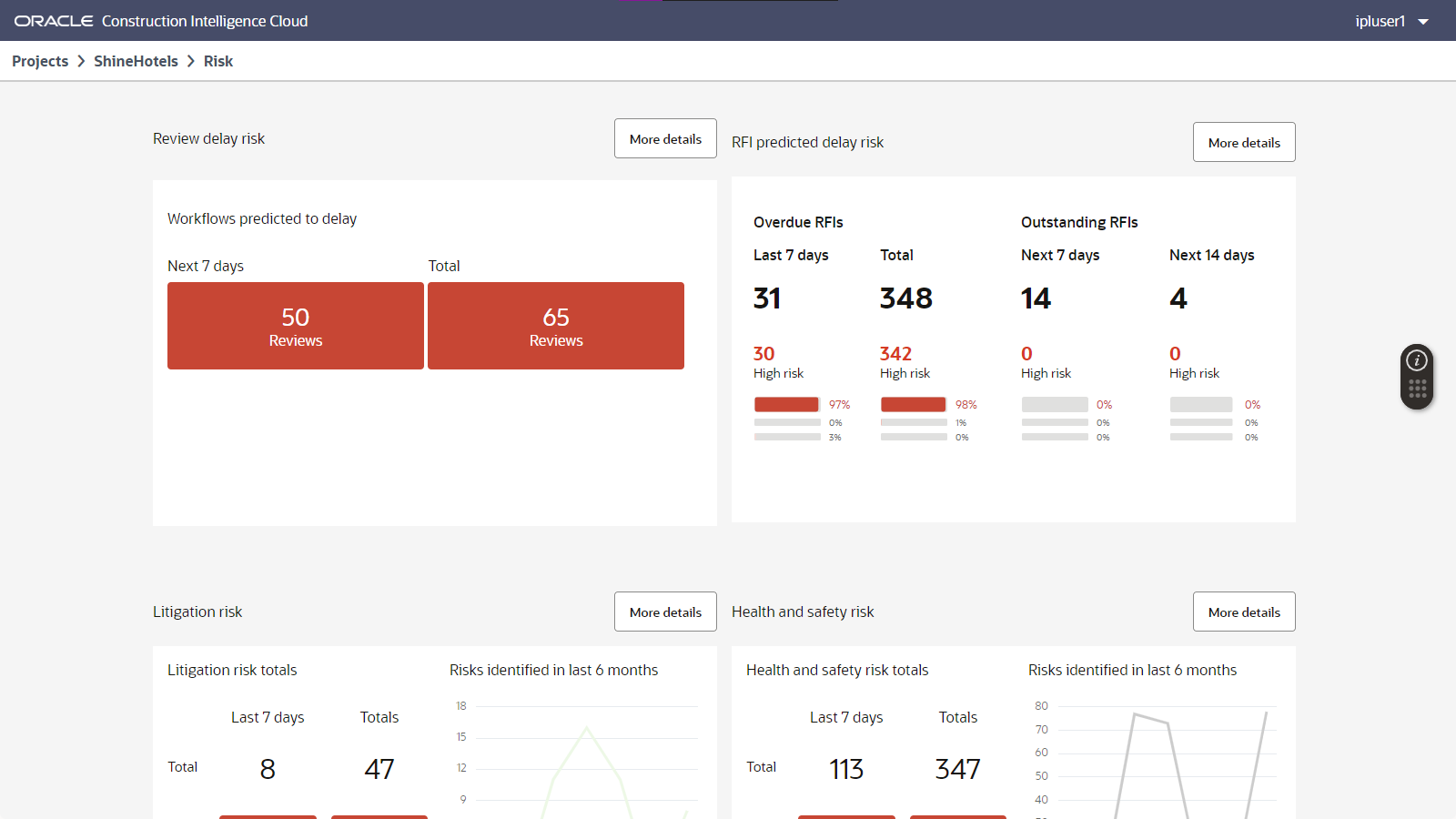Click More details for Review delay risk
Viewport: 1456px width, 819px height.
coord(665,138)
